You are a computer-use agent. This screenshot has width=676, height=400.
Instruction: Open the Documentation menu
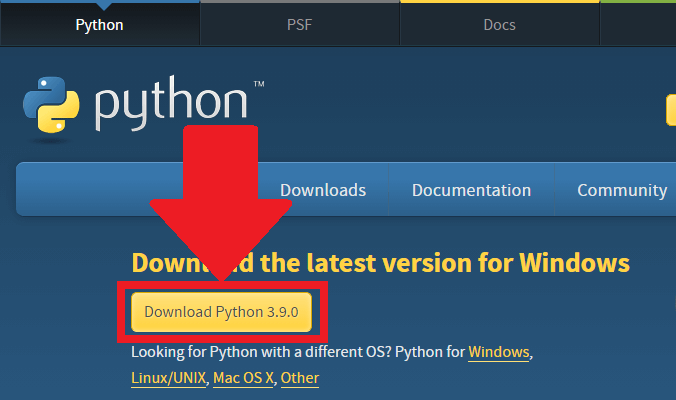click(471, 190)
